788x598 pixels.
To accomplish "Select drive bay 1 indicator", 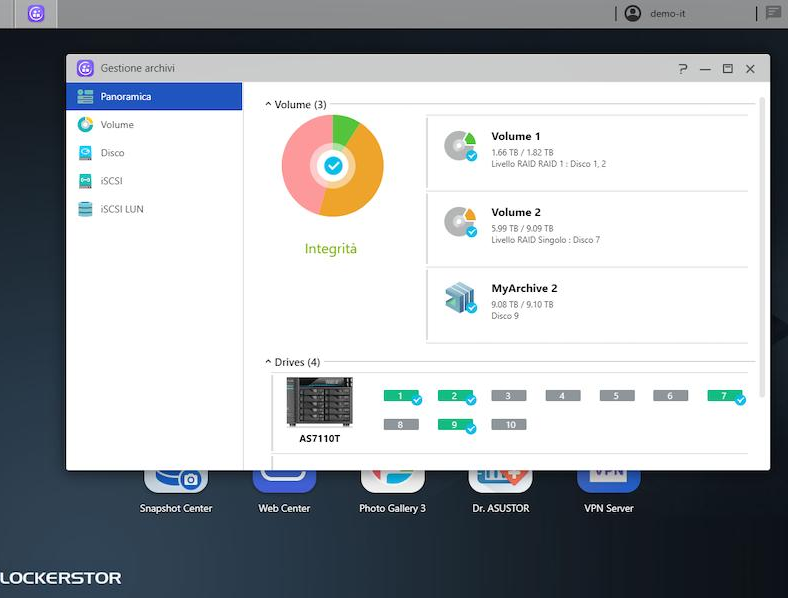I will [x=401, y=396].
